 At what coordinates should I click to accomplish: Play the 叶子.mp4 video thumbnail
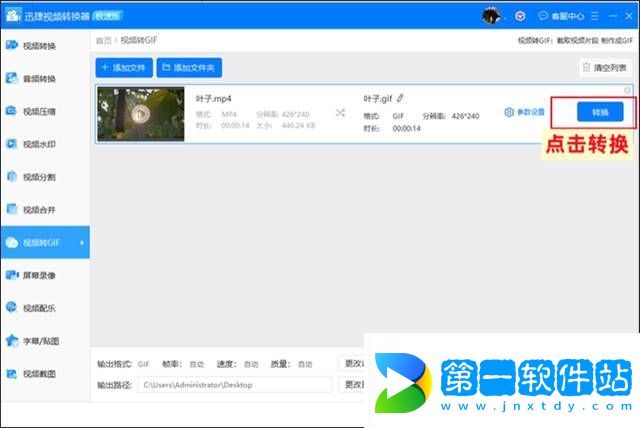click(141, 114)
